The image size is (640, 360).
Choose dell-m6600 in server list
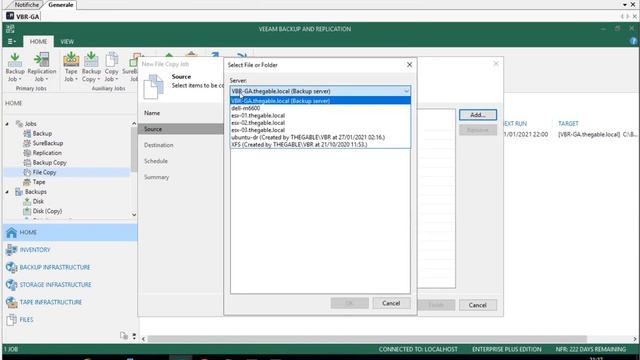pos(320,108)
